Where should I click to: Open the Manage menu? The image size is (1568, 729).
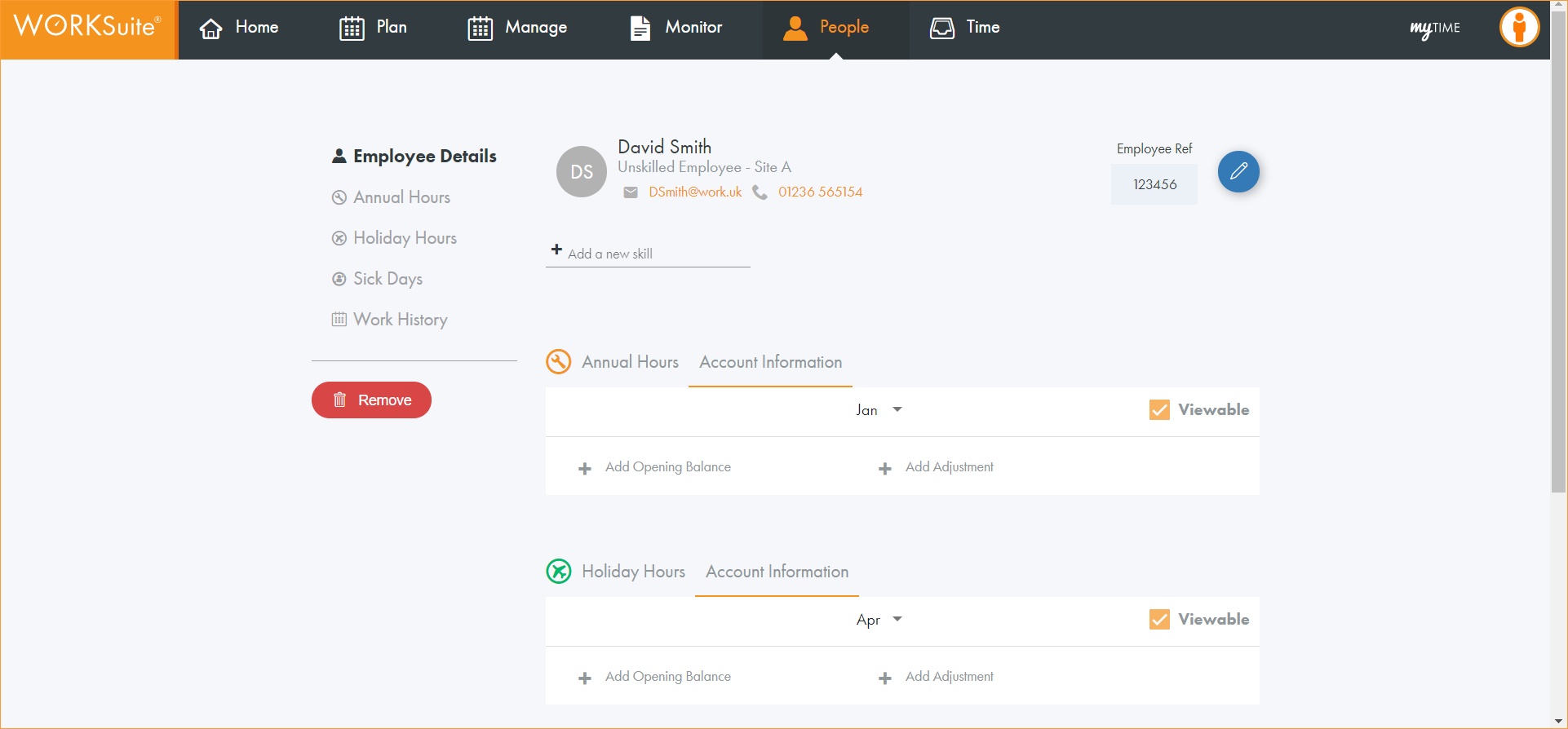coord(517,28)
